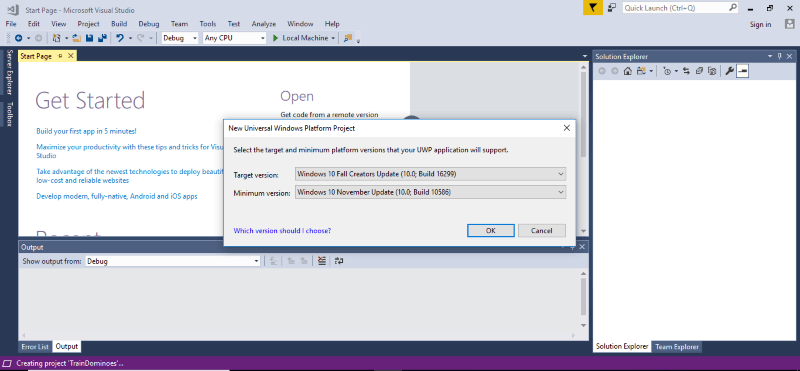
Task: Open the Window menu
Action: click(300, 23)
